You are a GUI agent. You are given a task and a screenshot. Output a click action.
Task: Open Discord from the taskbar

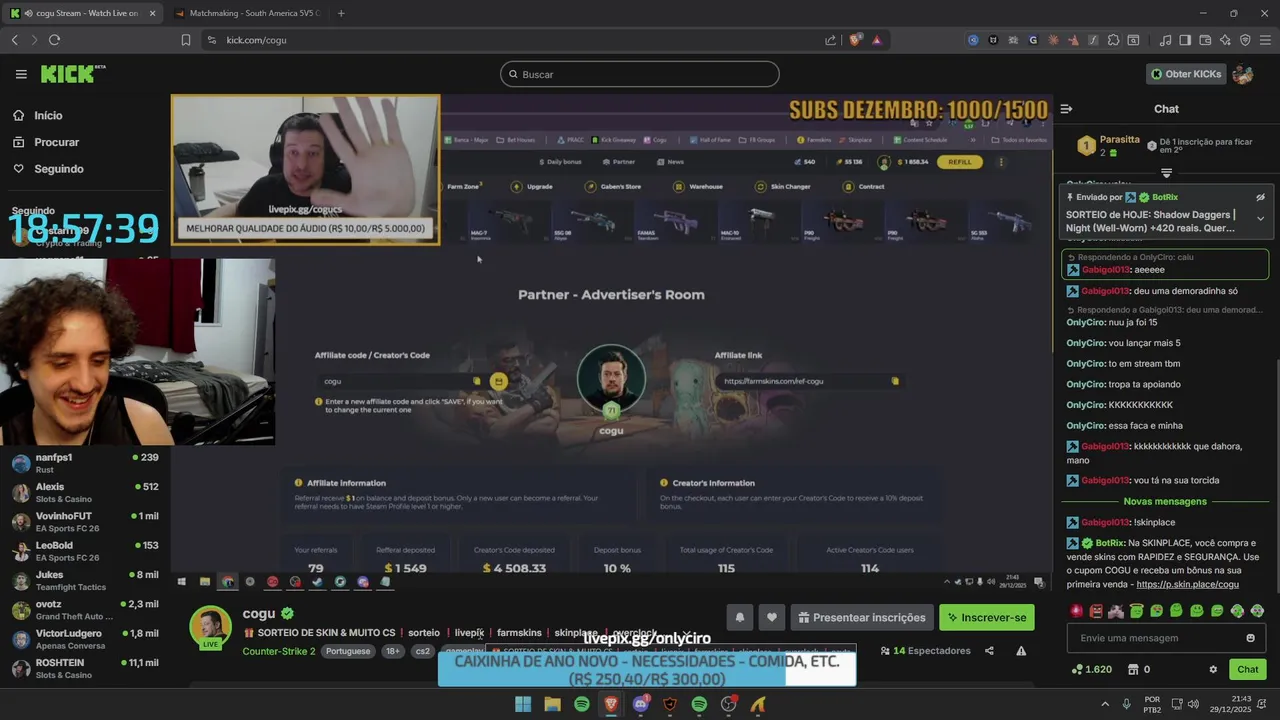(640, 704)
